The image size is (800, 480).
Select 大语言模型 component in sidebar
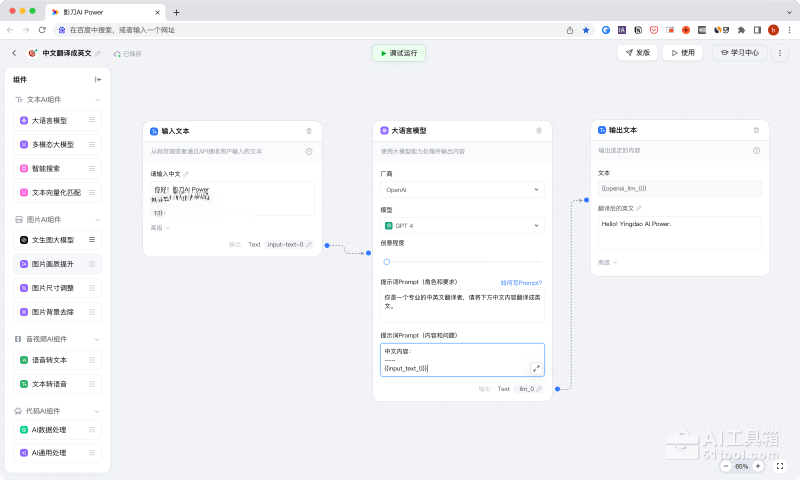59,120
